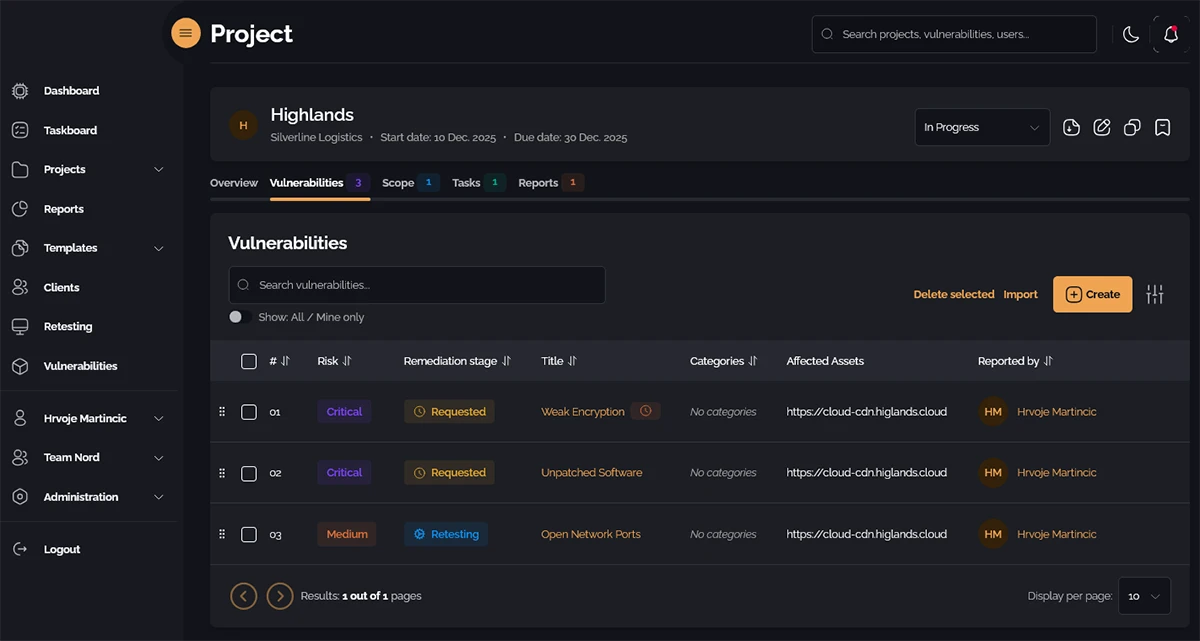Screen dimensions: 1200x641
Task: Open the column filter settings icon
Action: [1155, 294]
